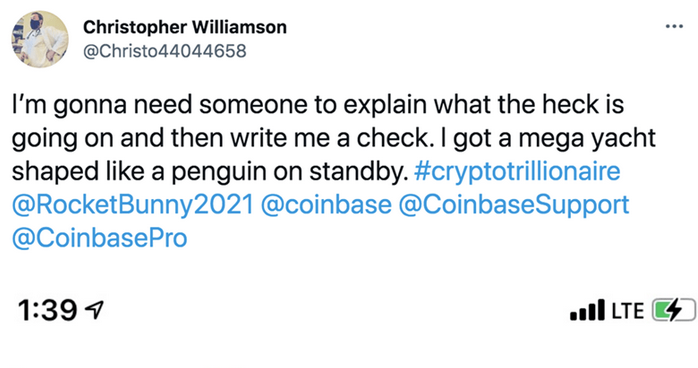The image size is (698, 368).
Task: Tap Christopher Williamson's profile avatar
Action: coord(40,39)
